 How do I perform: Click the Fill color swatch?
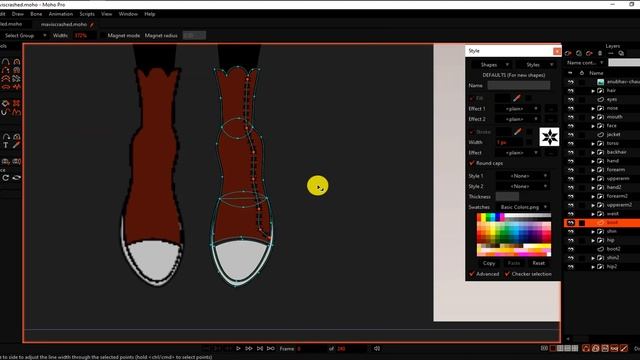[x=502, y=98]
